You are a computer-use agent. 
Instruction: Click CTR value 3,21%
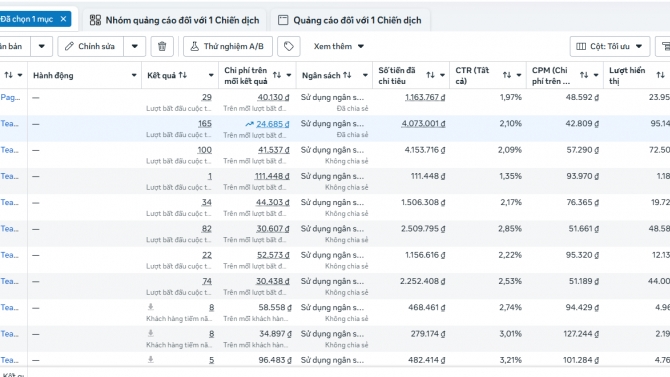(x=510, y=360)
